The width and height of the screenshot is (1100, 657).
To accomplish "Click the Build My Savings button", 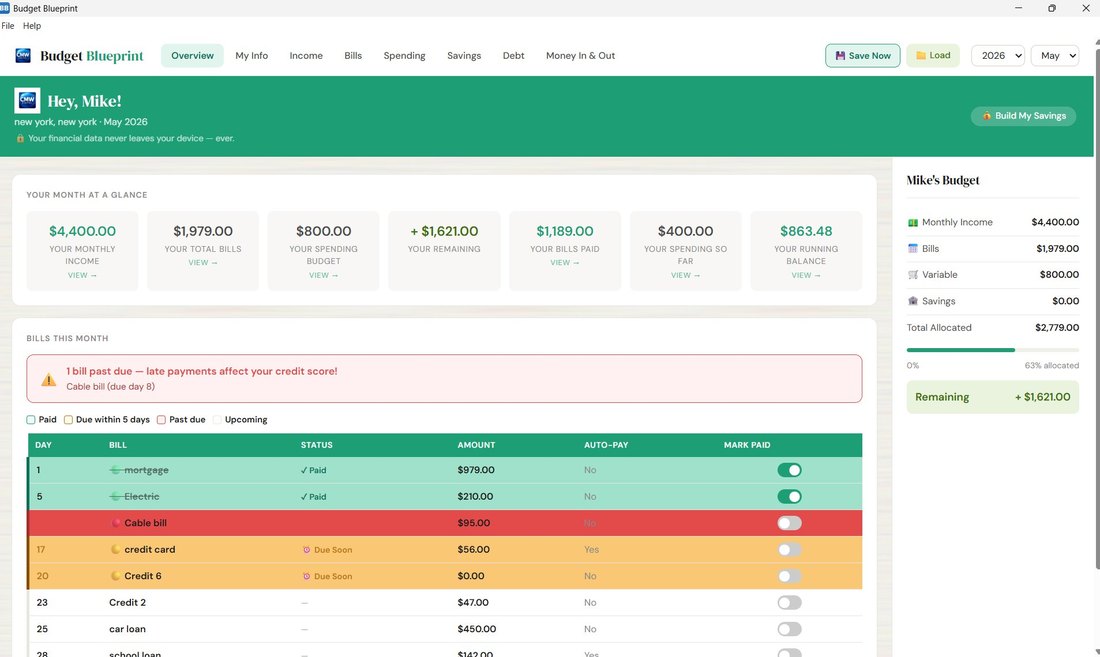I will (x=1024, y=116).
